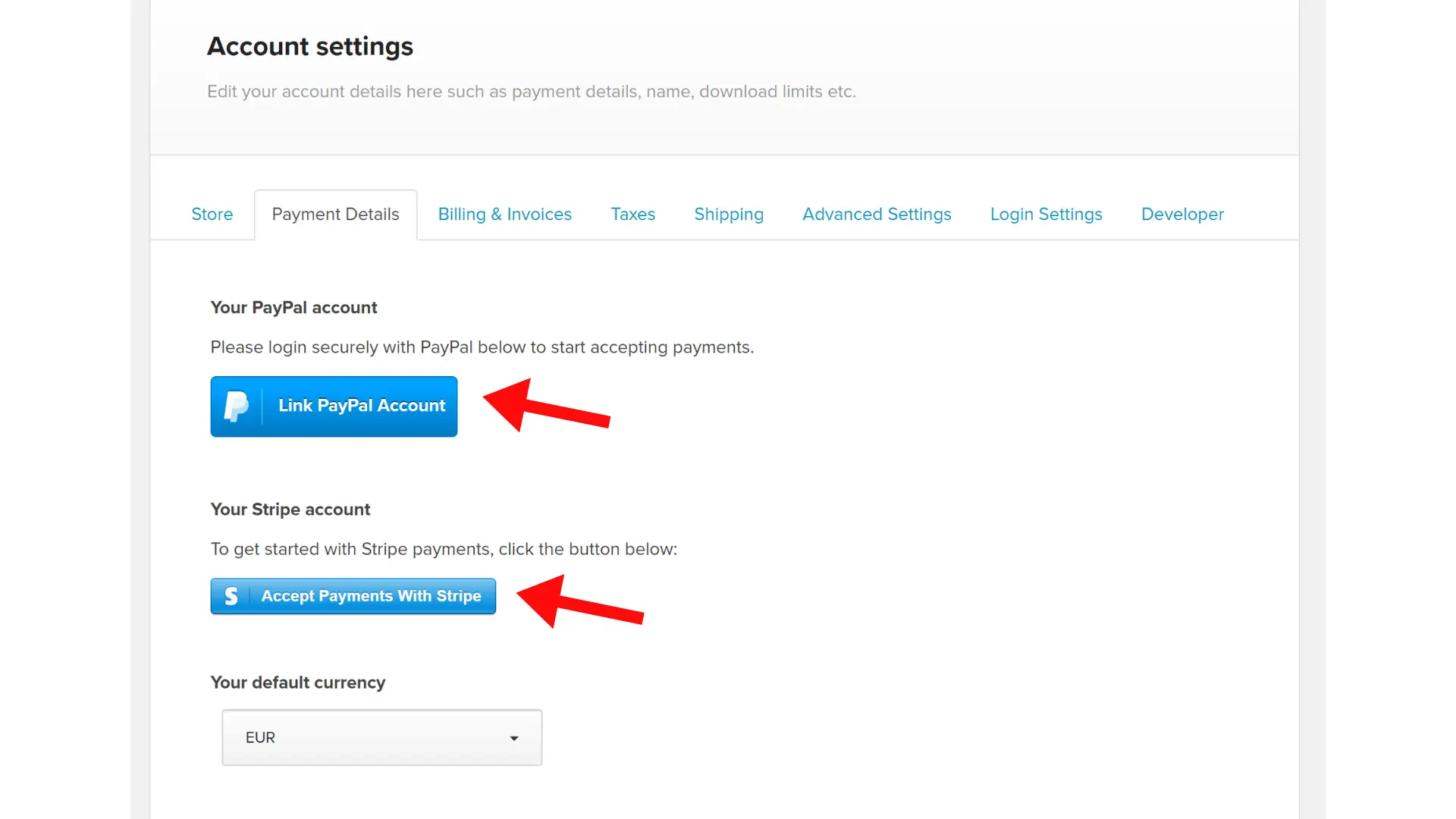Go to the Taxes tab
1456x819 pixels.
(x=632, y=215)
